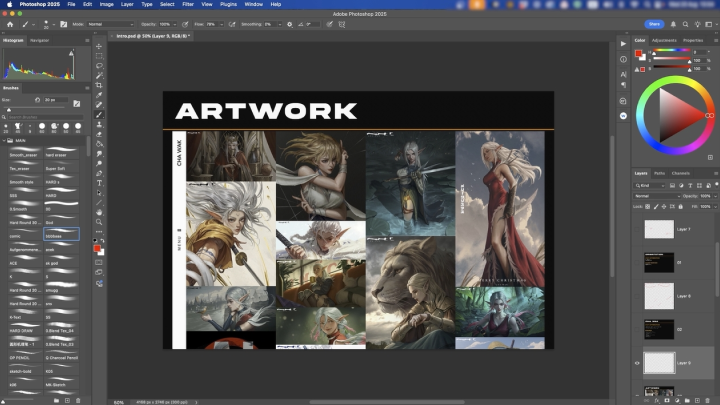Click the Hue slider in Color panel

coord(671,50)
